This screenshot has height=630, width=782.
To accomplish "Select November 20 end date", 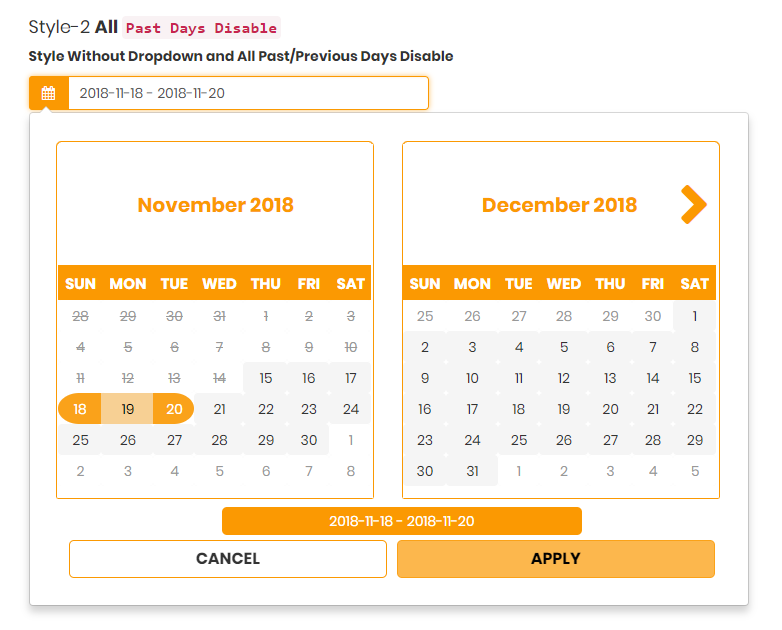I will tap(174, 409).
